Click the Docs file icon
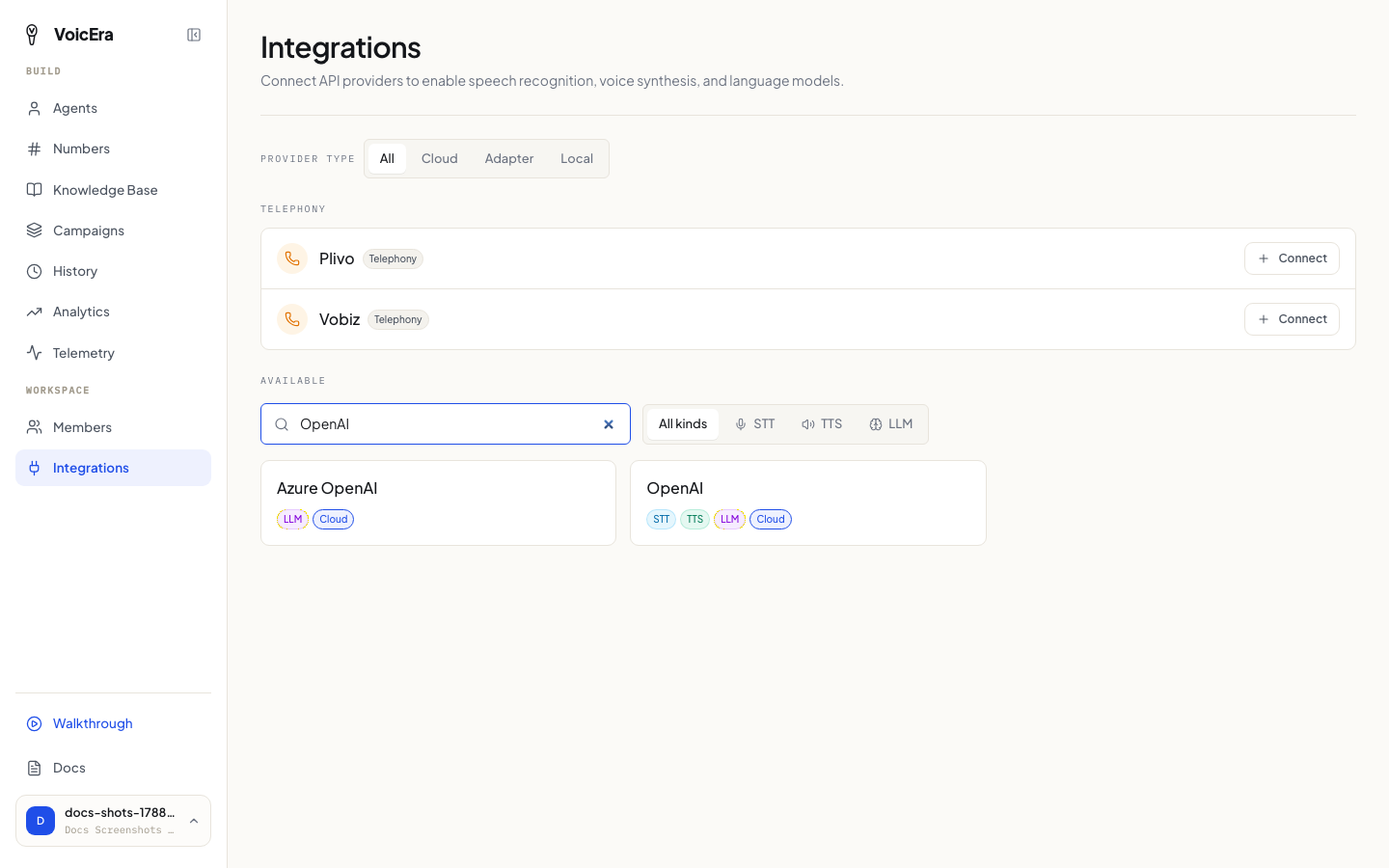This screenshot has height=868, width=1389. (x=35, y=768)
